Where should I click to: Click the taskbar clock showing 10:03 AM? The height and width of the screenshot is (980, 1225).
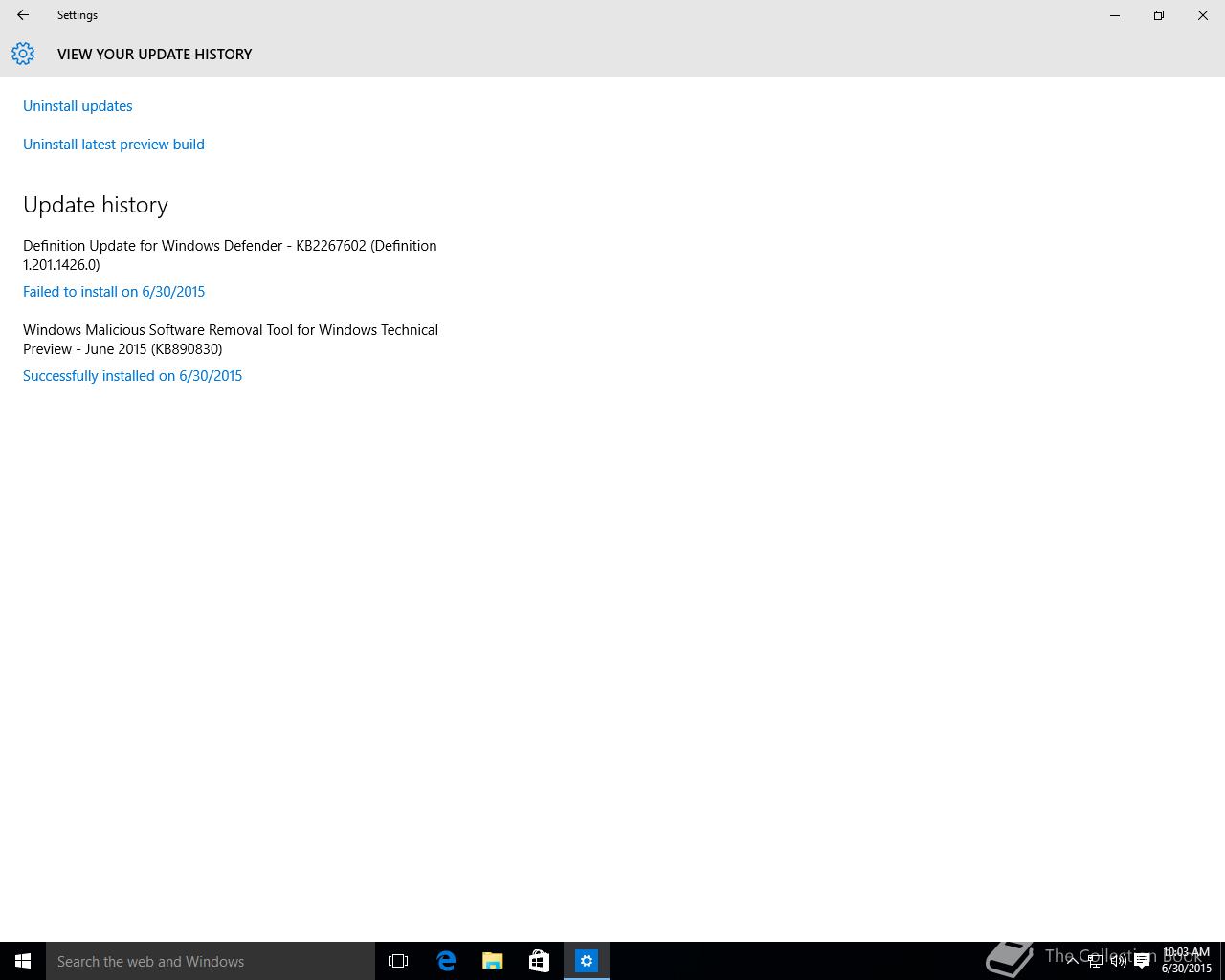point(1187,961)
